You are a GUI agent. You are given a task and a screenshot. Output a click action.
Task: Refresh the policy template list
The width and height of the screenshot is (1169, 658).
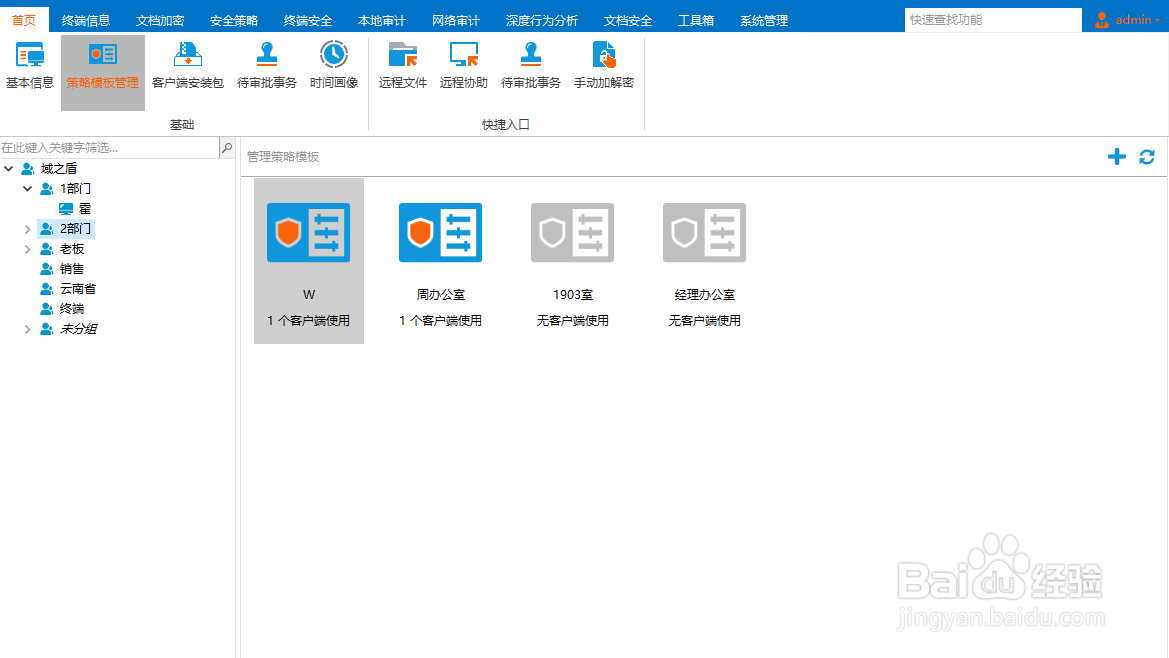click(x=1146, y=156)
